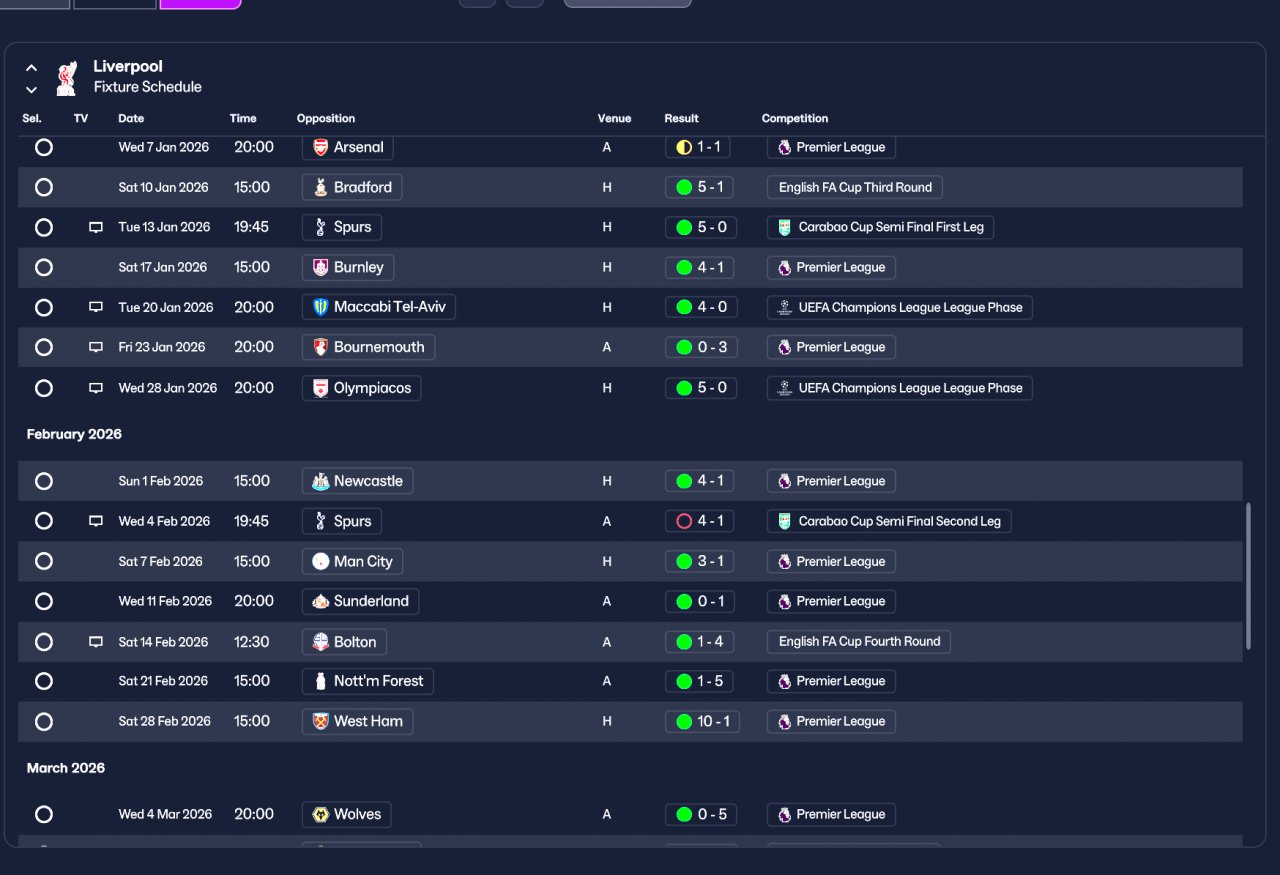Click the Premier League logo for Burnley match
This screenshot has height=875, width=1280.
coord(784,267)
